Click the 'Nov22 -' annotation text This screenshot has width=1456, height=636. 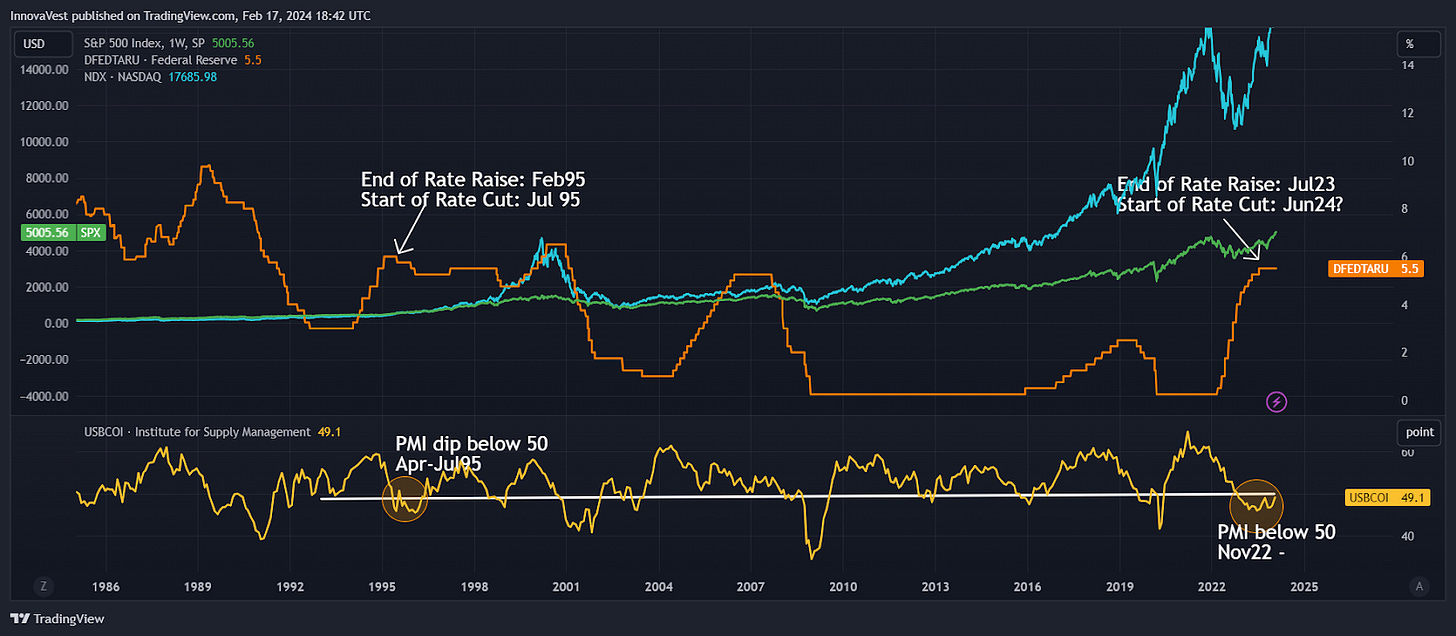[1250, 552]
